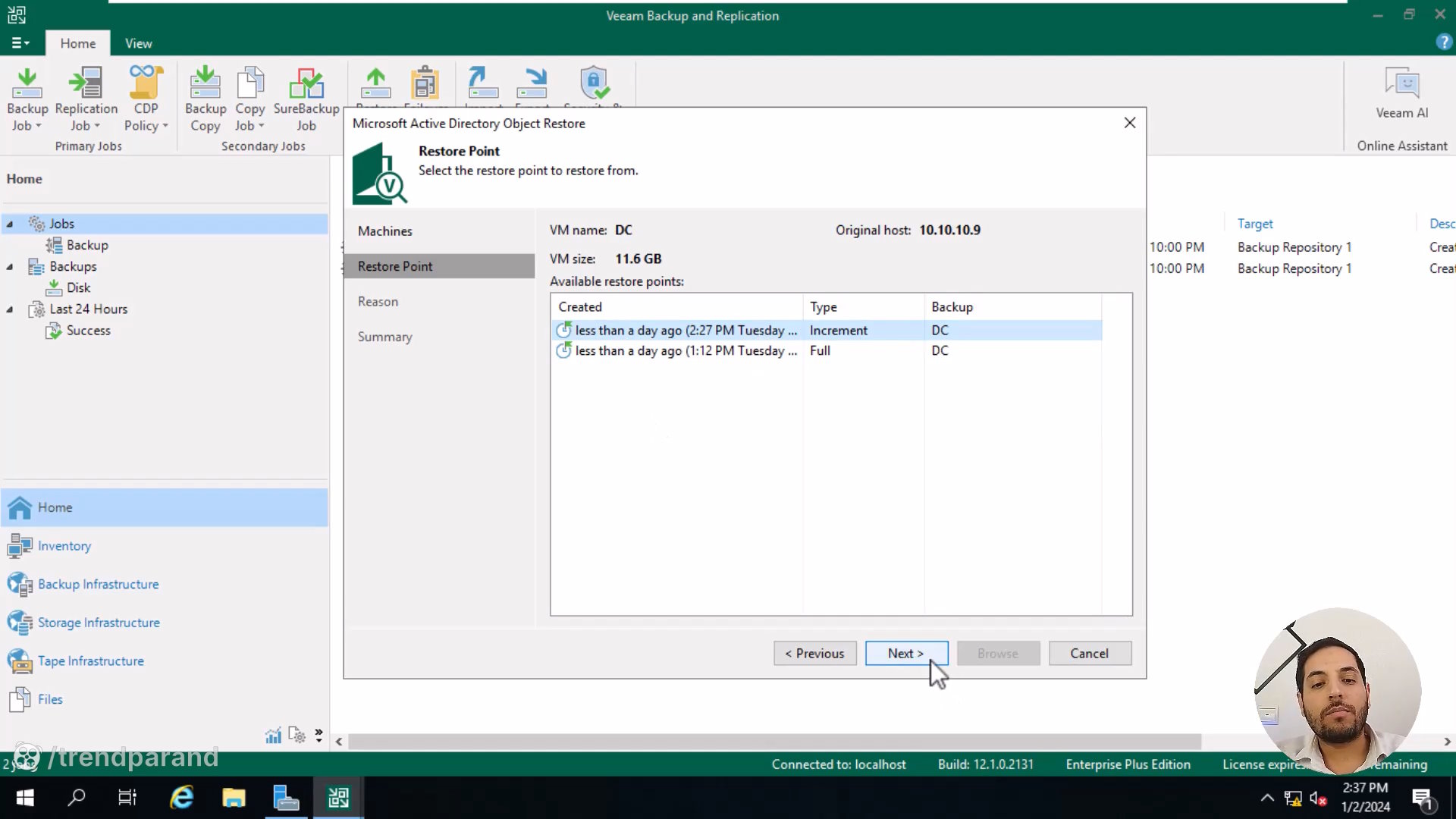Click the muted volume tray icon
Screen dimensions: 1456x819
(1318, 799)
